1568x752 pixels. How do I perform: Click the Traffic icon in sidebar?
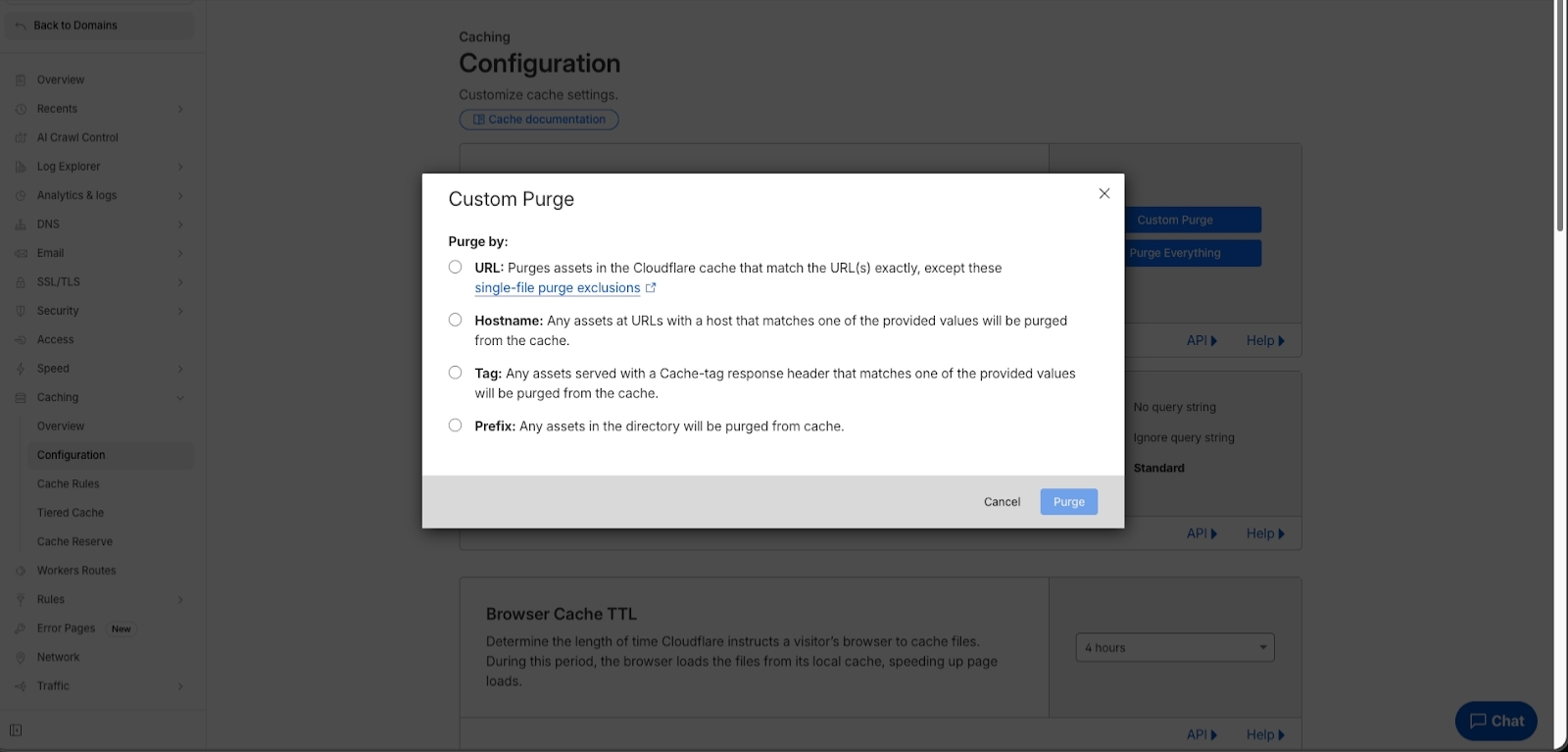[x=21, y=686]
